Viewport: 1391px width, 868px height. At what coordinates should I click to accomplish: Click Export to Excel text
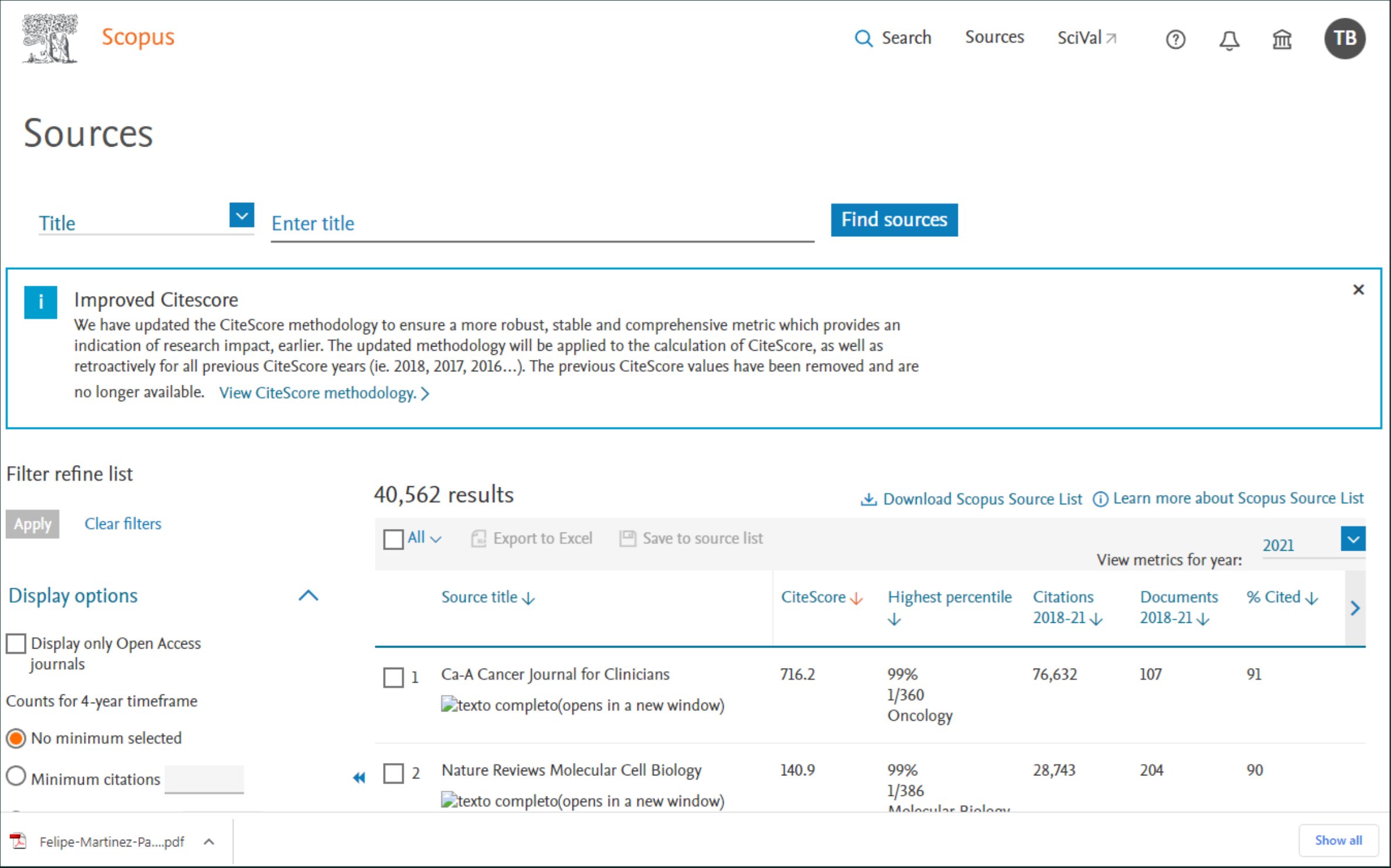click(543, 538)
